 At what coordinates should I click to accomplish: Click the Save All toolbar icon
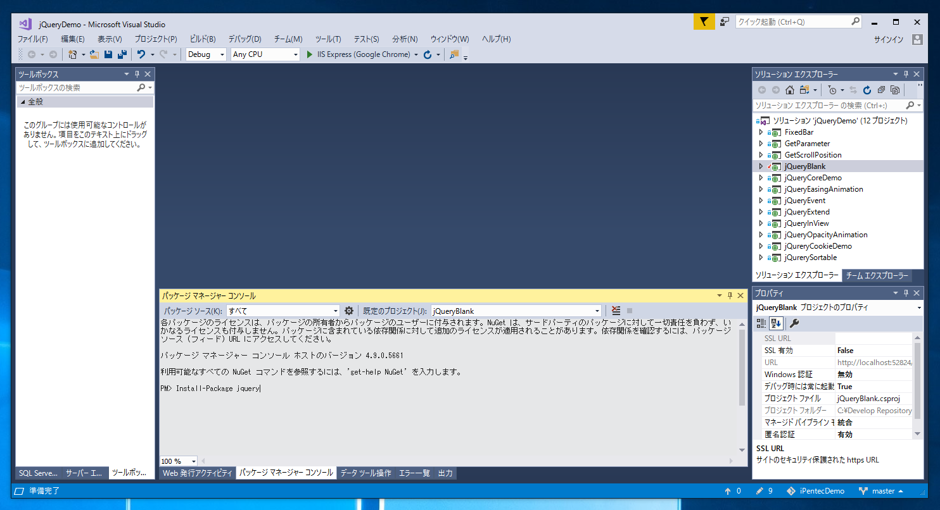point(122,55)
